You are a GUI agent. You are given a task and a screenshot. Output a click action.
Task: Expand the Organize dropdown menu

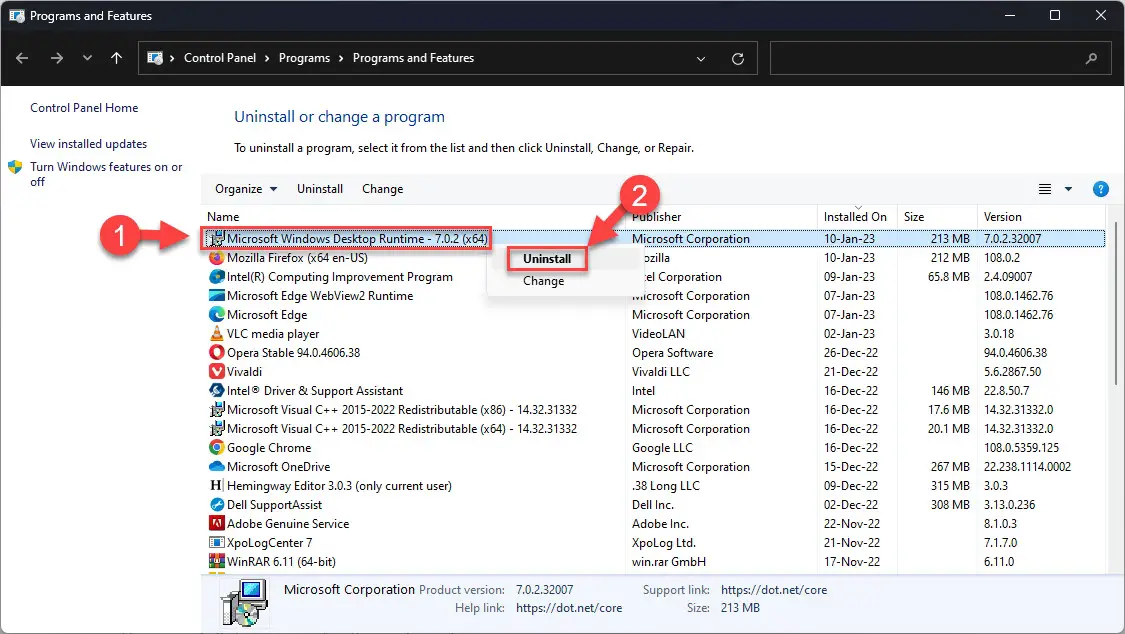[x=245, y=189]
